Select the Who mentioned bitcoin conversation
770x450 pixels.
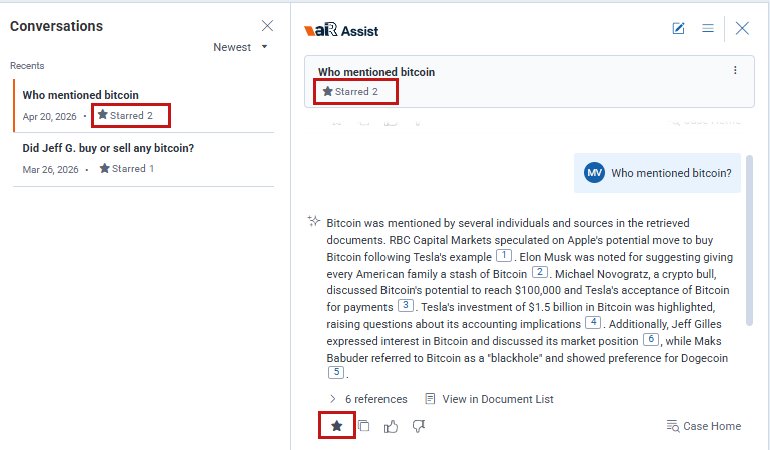pyautogui.click(x=143, y=106)
